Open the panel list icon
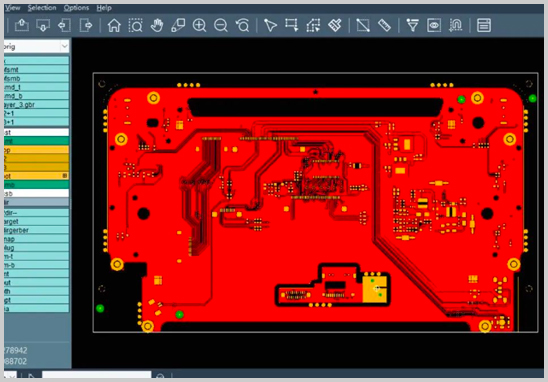 point(484,25)
